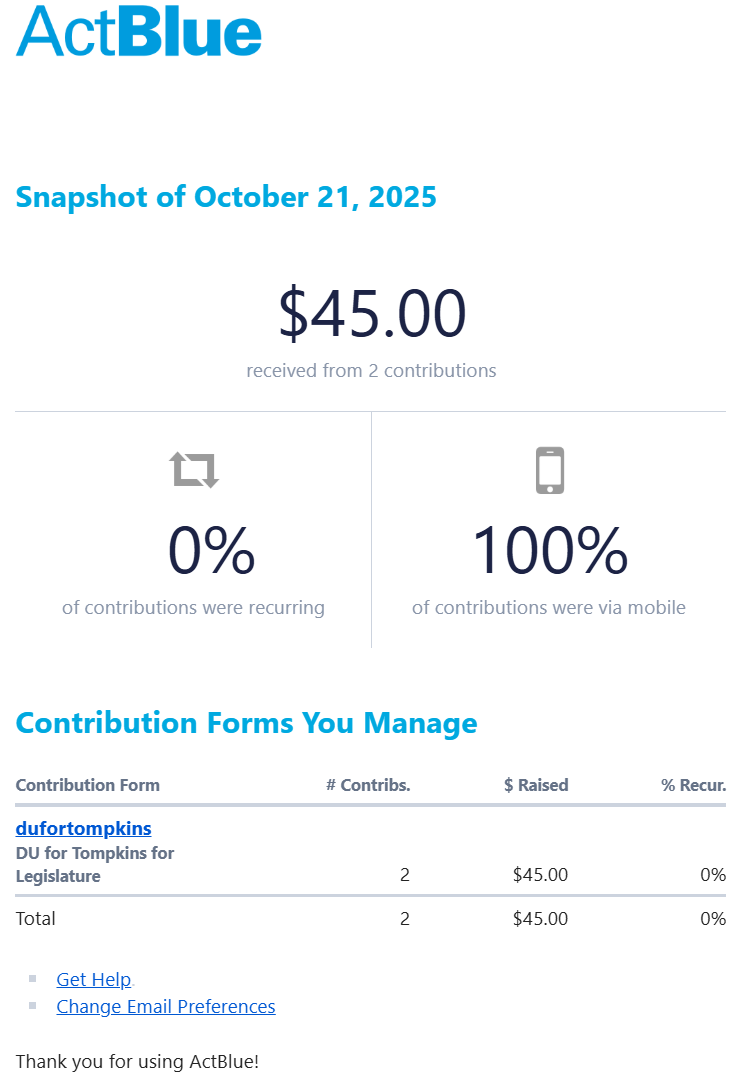Click the $45.00 total amount

[372, 313]
